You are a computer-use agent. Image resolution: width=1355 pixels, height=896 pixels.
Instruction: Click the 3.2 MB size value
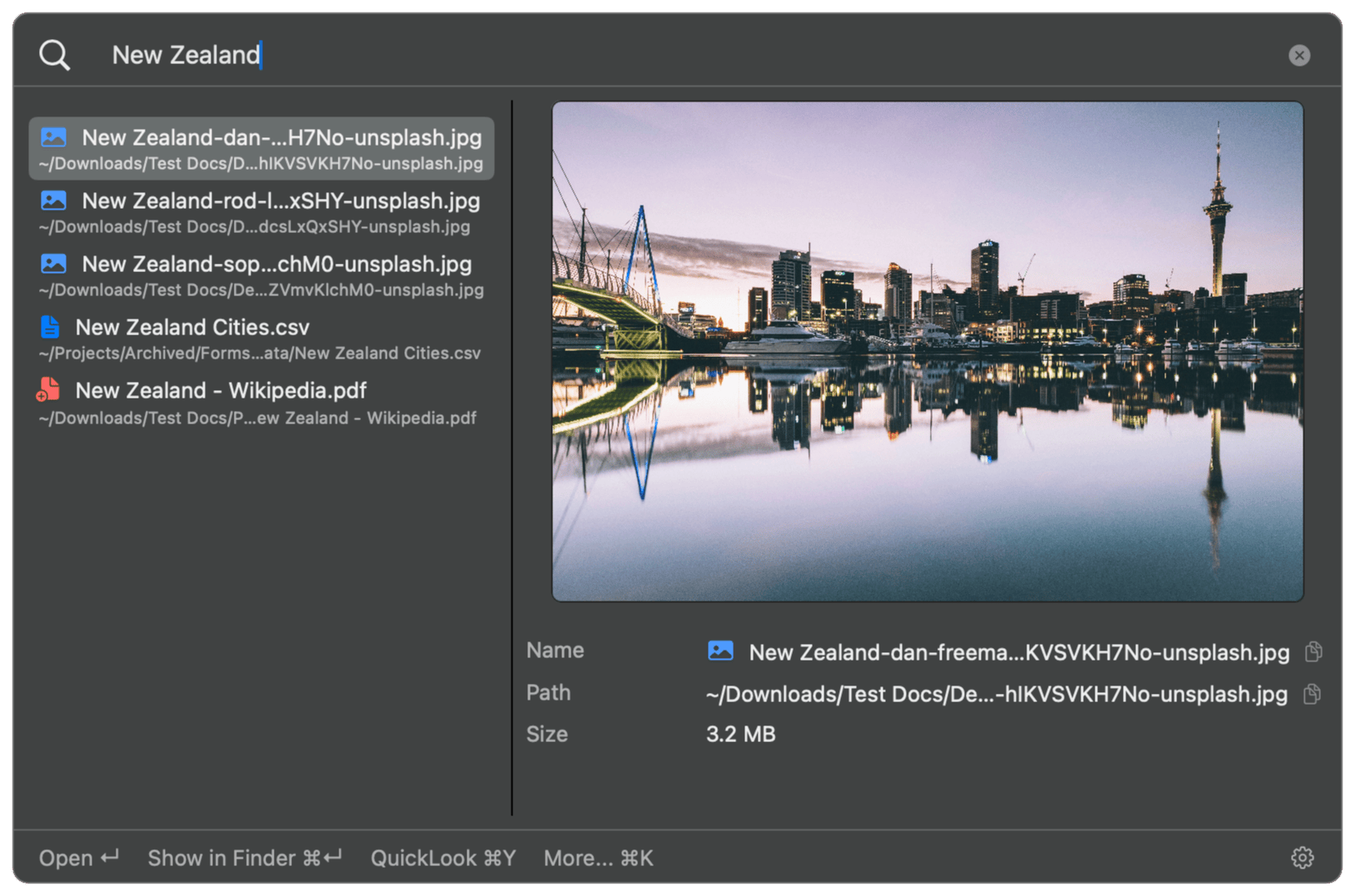pos(740,735)
